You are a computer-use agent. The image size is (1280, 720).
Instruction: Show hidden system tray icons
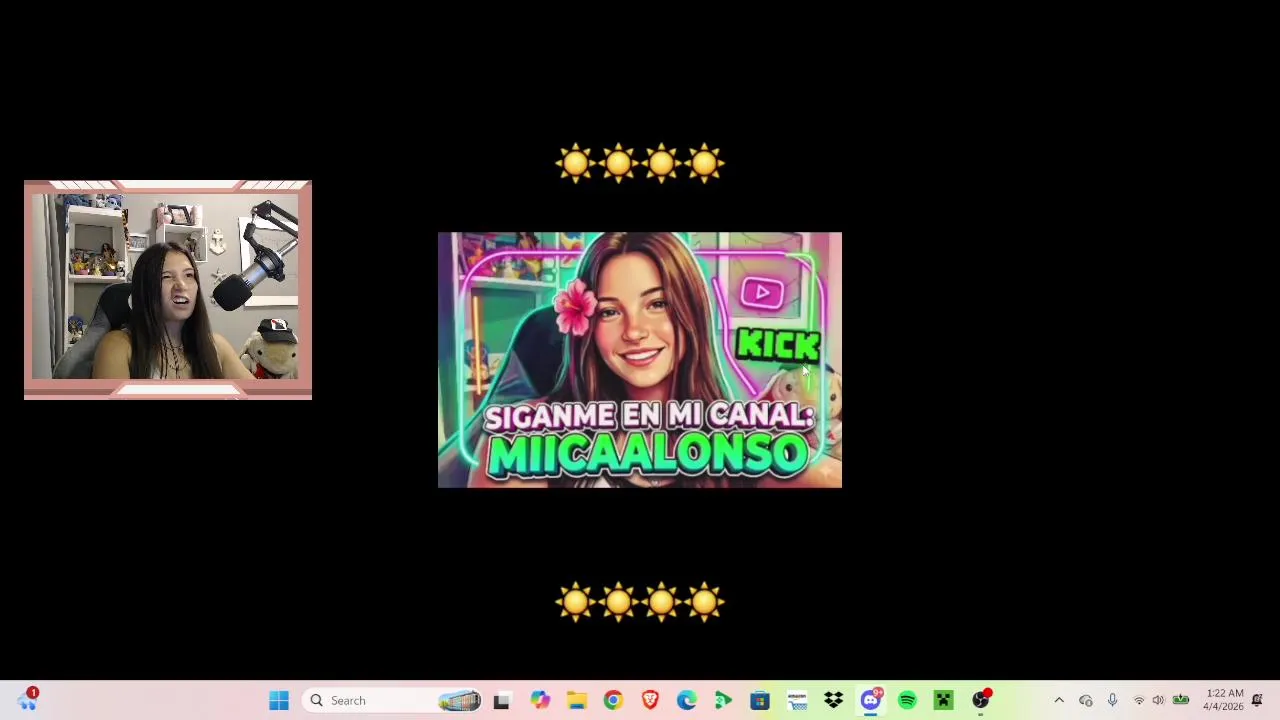click(1059, 700)
